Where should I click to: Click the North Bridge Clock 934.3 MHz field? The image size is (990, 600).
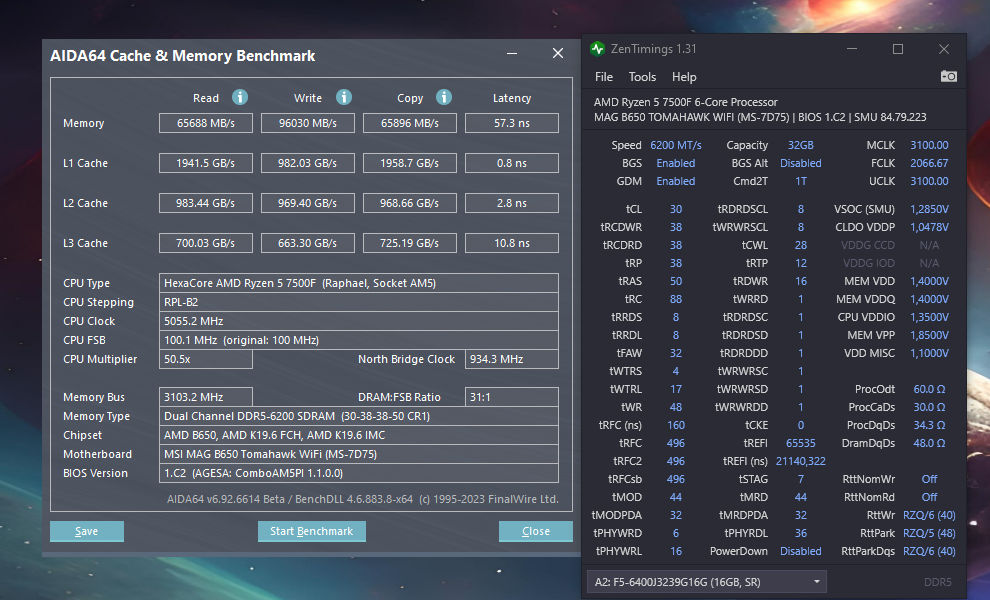[x=511, y=359]
